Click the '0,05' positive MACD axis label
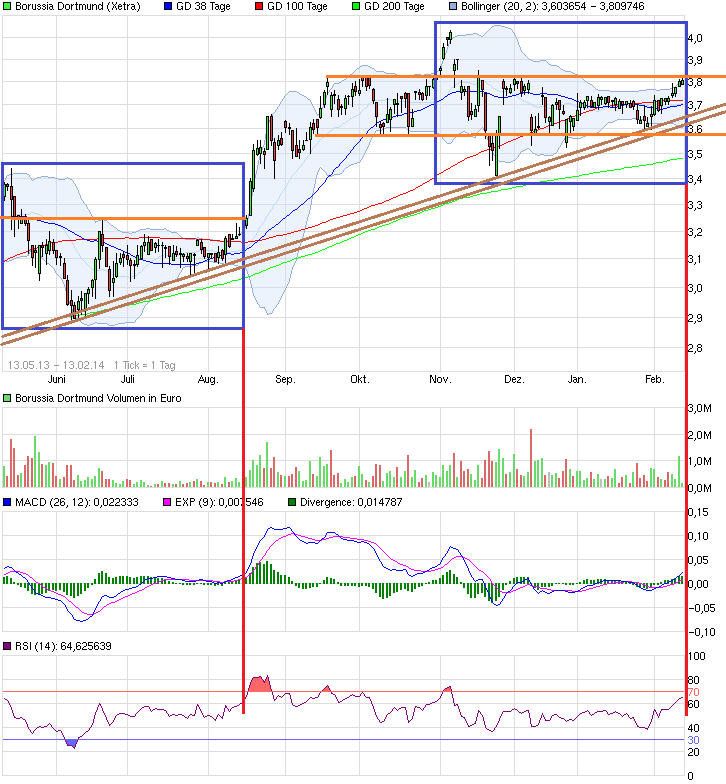Screen dimensions: 726x784 pyautogui.click(x=698, y=560)
